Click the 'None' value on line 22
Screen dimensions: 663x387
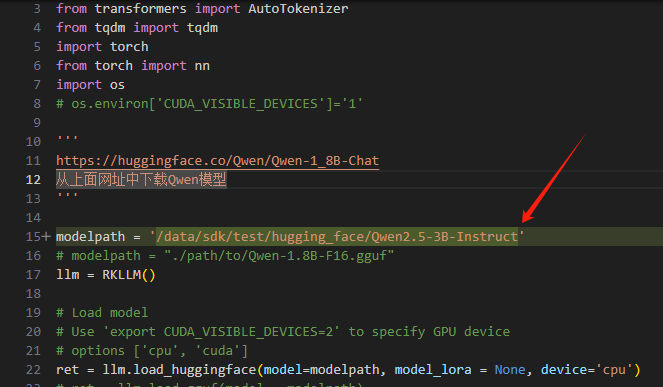coord(510,370)
